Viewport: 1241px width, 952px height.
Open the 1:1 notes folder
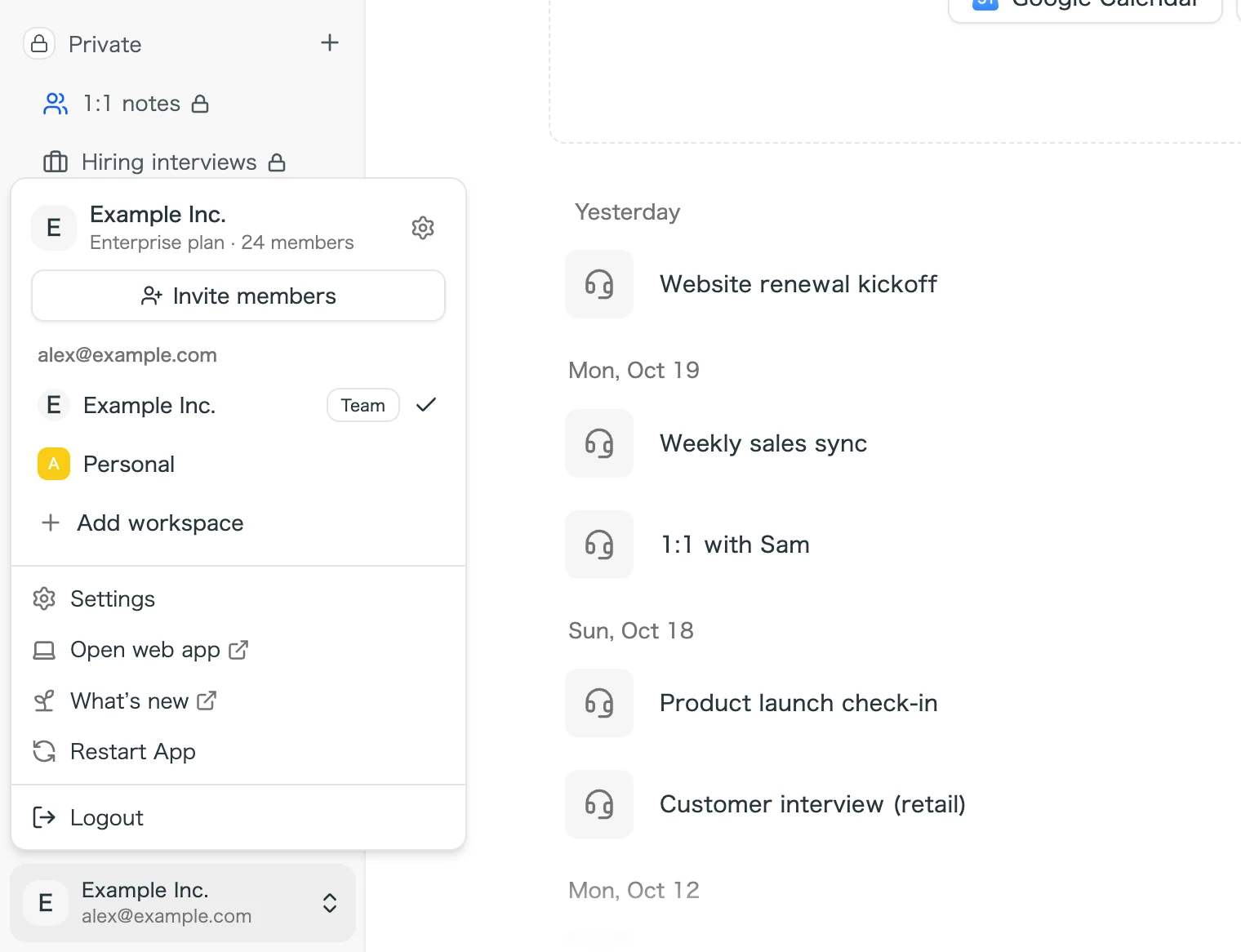pyautogui.click(x=127, y=104)
